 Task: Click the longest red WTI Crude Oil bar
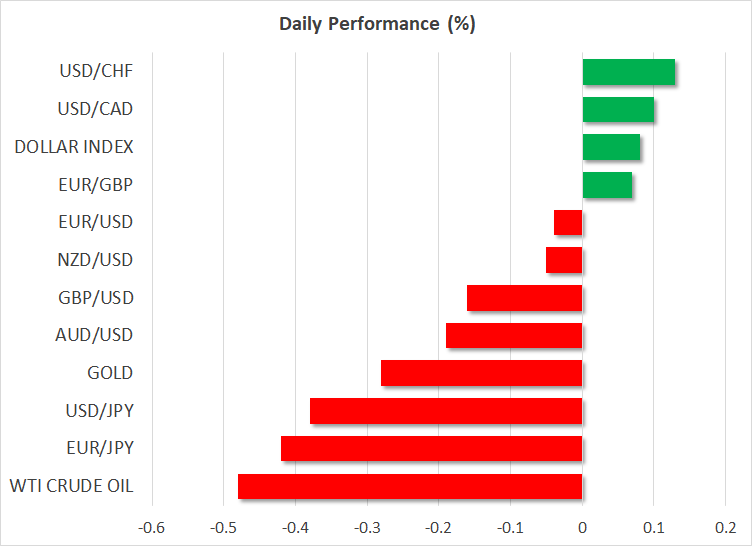point(410,486)
